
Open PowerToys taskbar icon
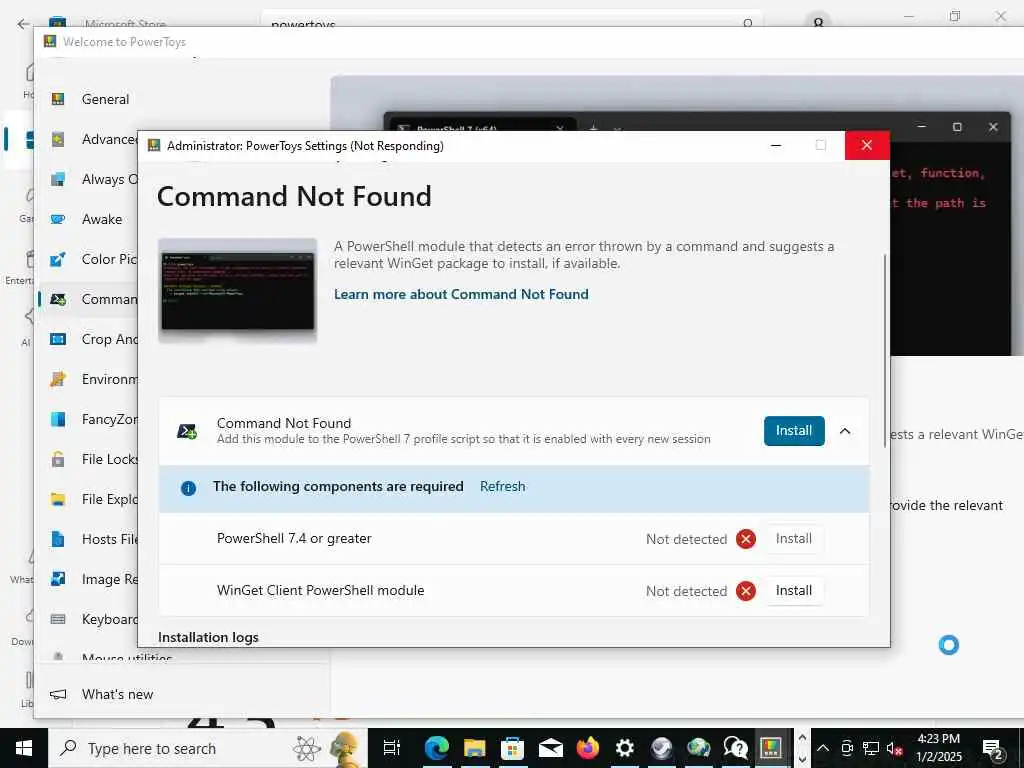tap(771, 748)
